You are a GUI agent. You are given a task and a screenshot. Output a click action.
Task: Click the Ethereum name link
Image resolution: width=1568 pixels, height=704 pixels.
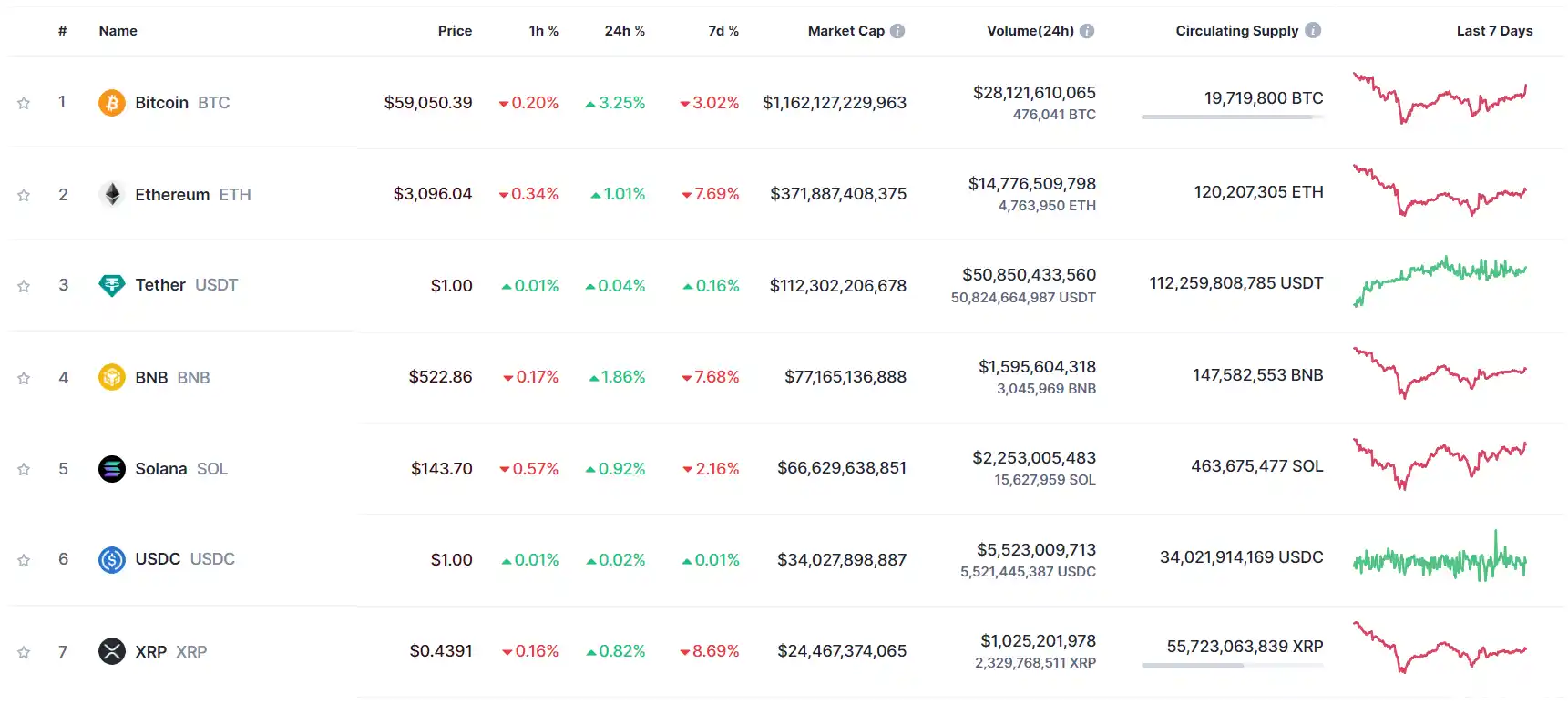(x=172, y=194)
